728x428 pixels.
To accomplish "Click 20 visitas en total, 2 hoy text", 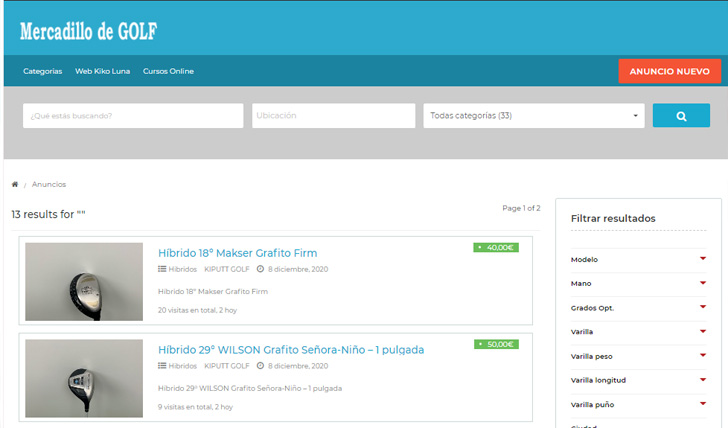I will pos(197,310).
